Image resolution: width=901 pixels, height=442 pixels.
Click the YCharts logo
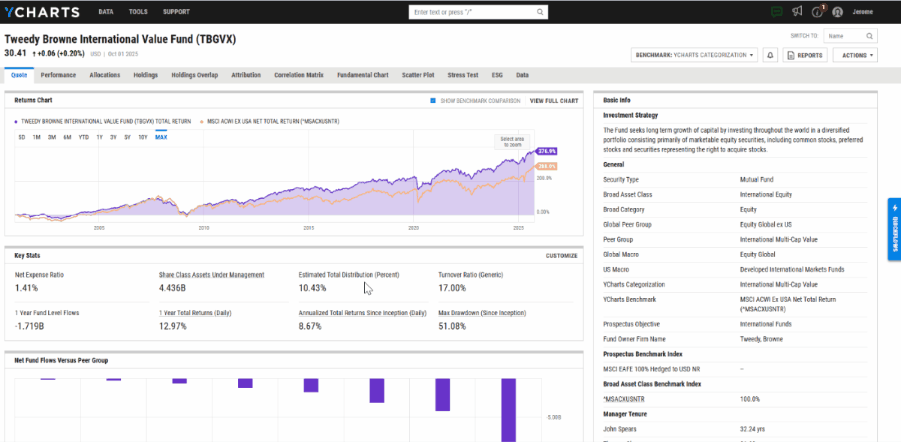41,12
